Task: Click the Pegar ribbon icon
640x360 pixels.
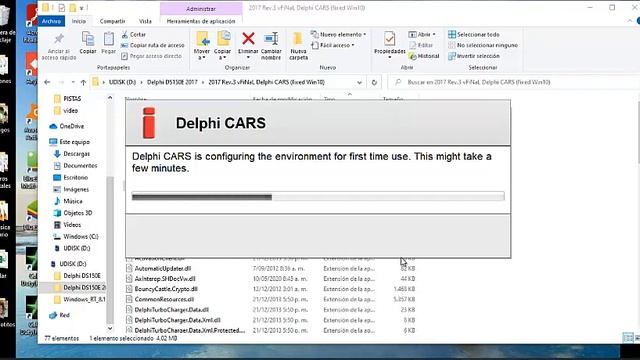Action: point(108,42)
